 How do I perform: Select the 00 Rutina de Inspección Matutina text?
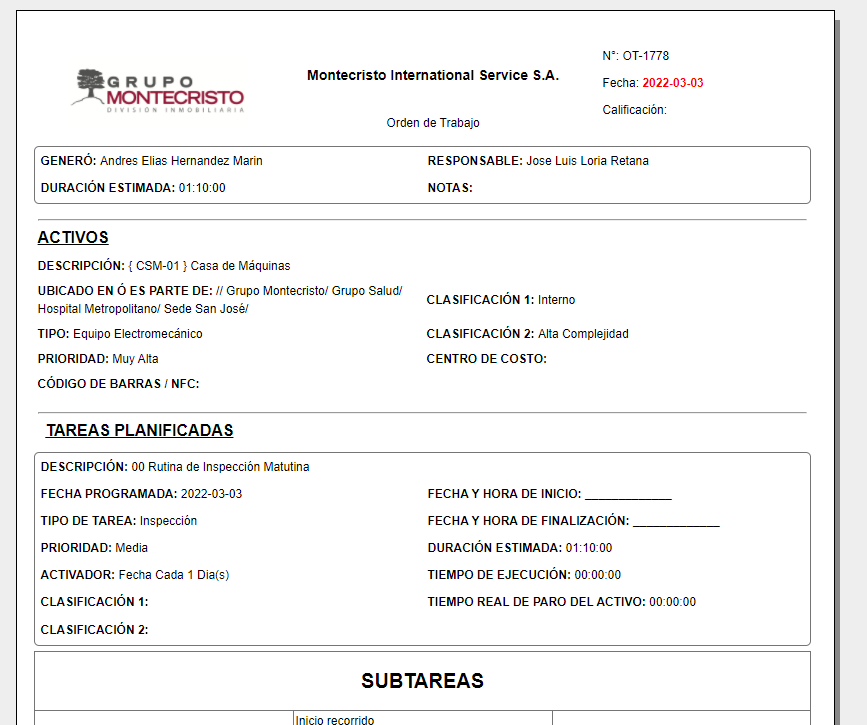220,467
